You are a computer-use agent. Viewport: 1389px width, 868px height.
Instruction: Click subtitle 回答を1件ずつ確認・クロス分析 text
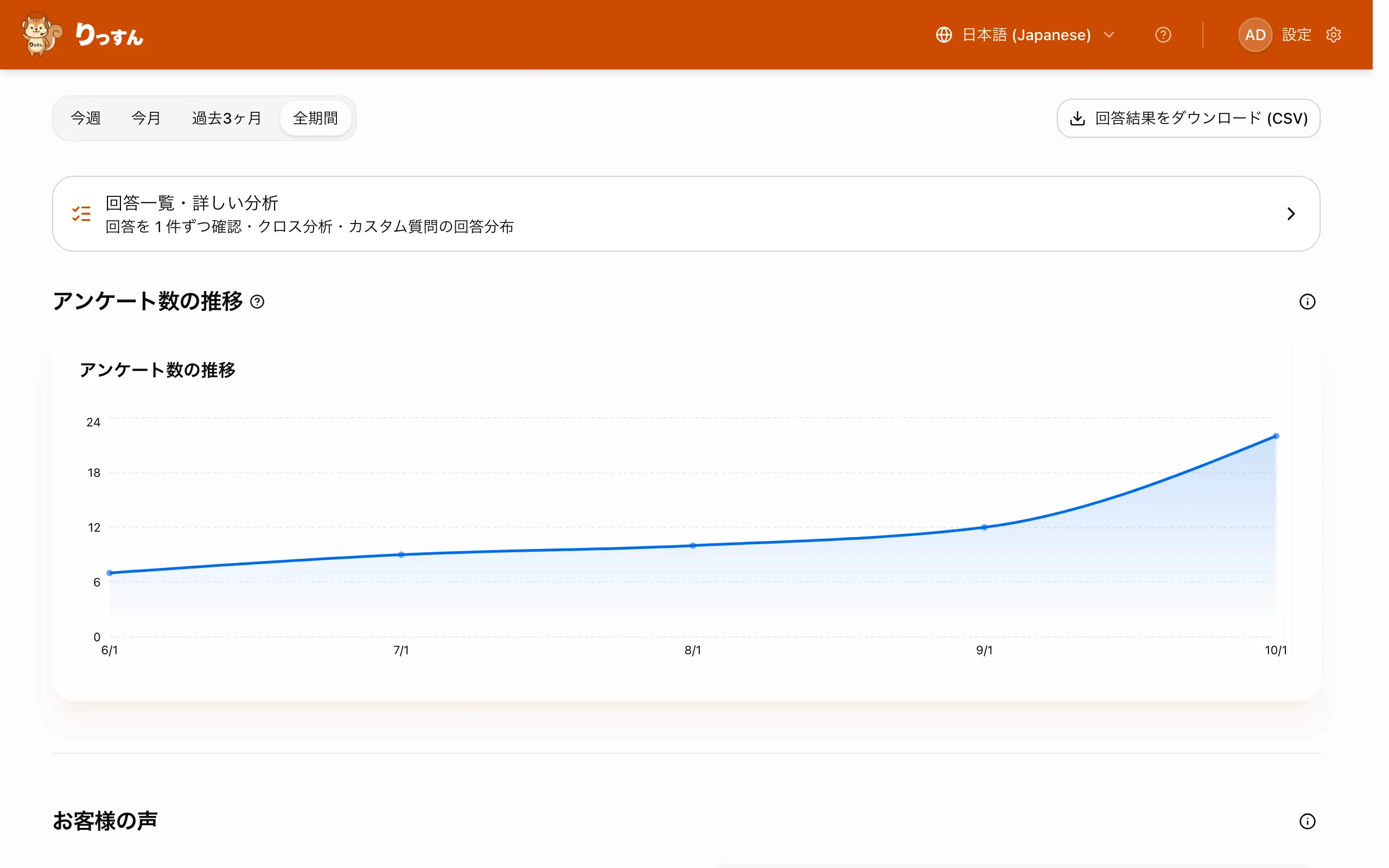click(x=309, y=227)
